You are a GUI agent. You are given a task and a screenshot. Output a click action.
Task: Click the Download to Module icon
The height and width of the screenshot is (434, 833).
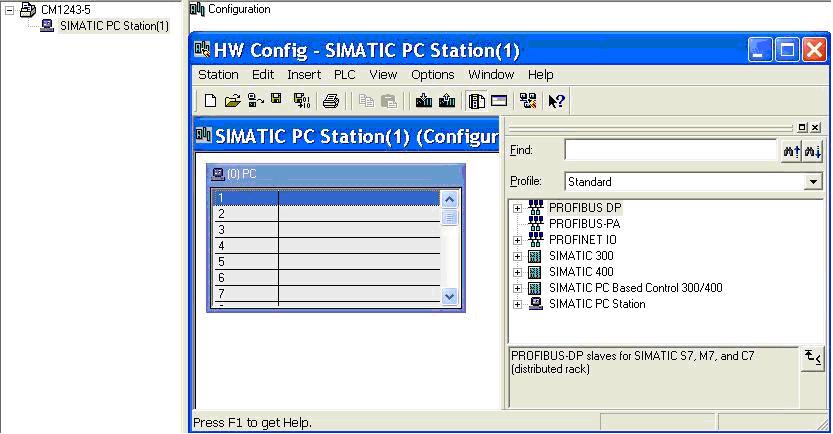(x=423, y=100)
